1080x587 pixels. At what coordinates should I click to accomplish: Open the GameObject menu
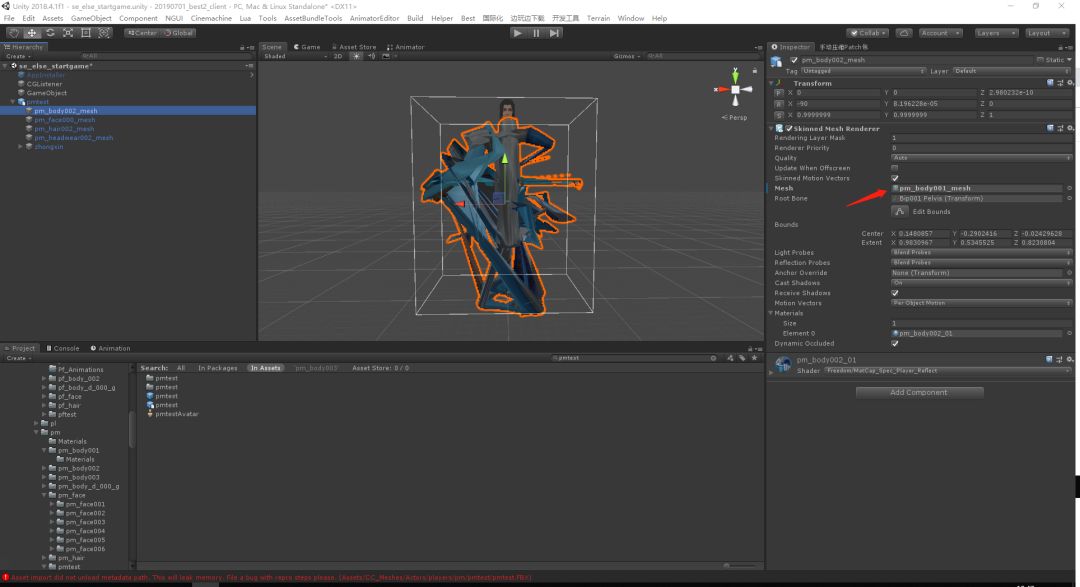91,18
